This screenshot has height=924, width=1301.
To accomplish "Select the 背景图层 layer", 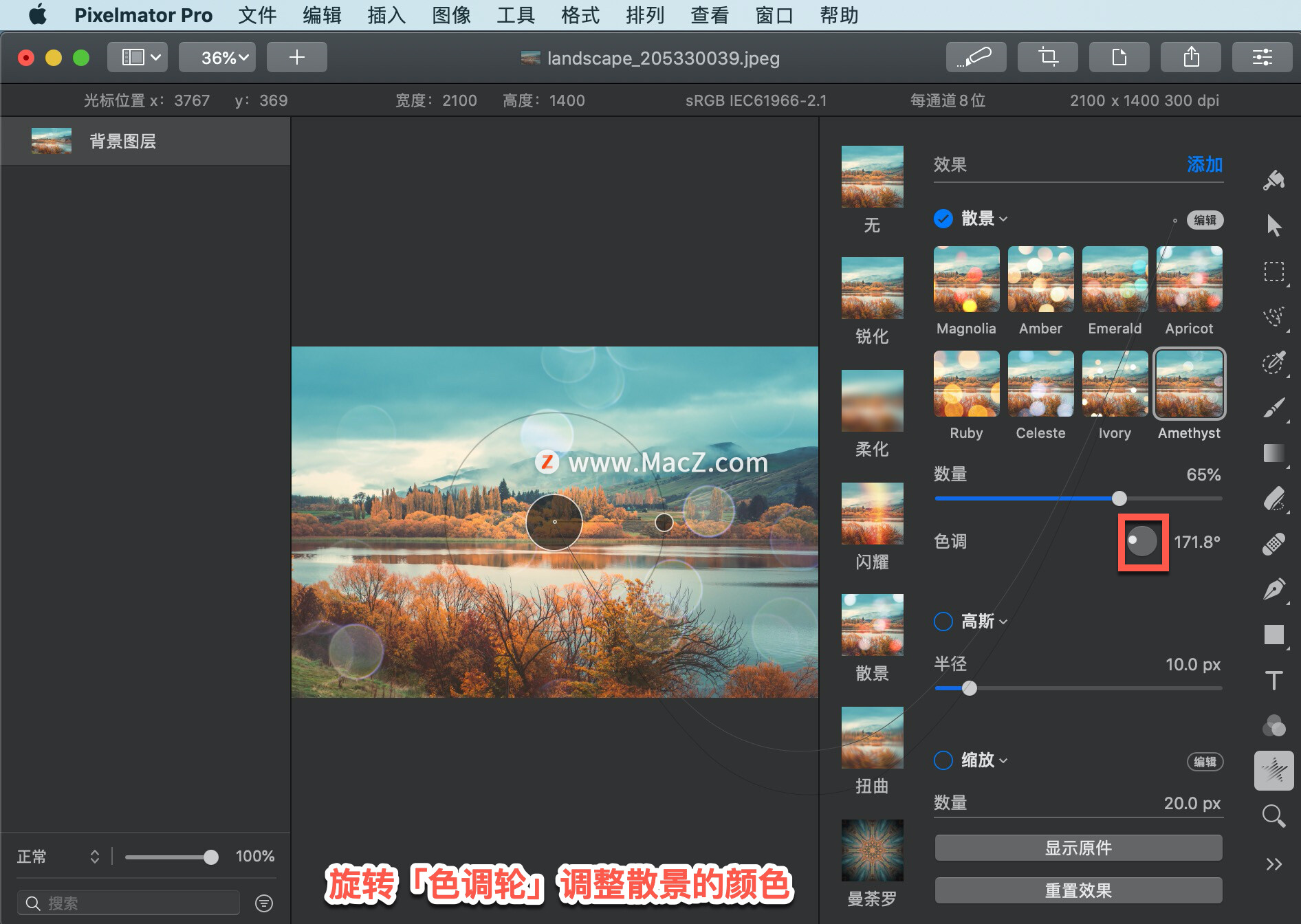I will click(145, 141).
